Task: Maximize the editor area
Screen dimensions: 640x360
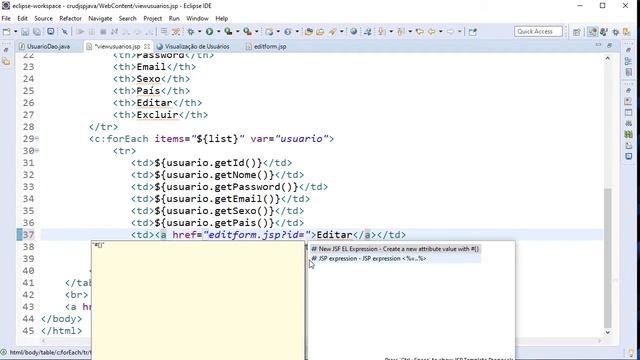Action: [x=609, y=45]
